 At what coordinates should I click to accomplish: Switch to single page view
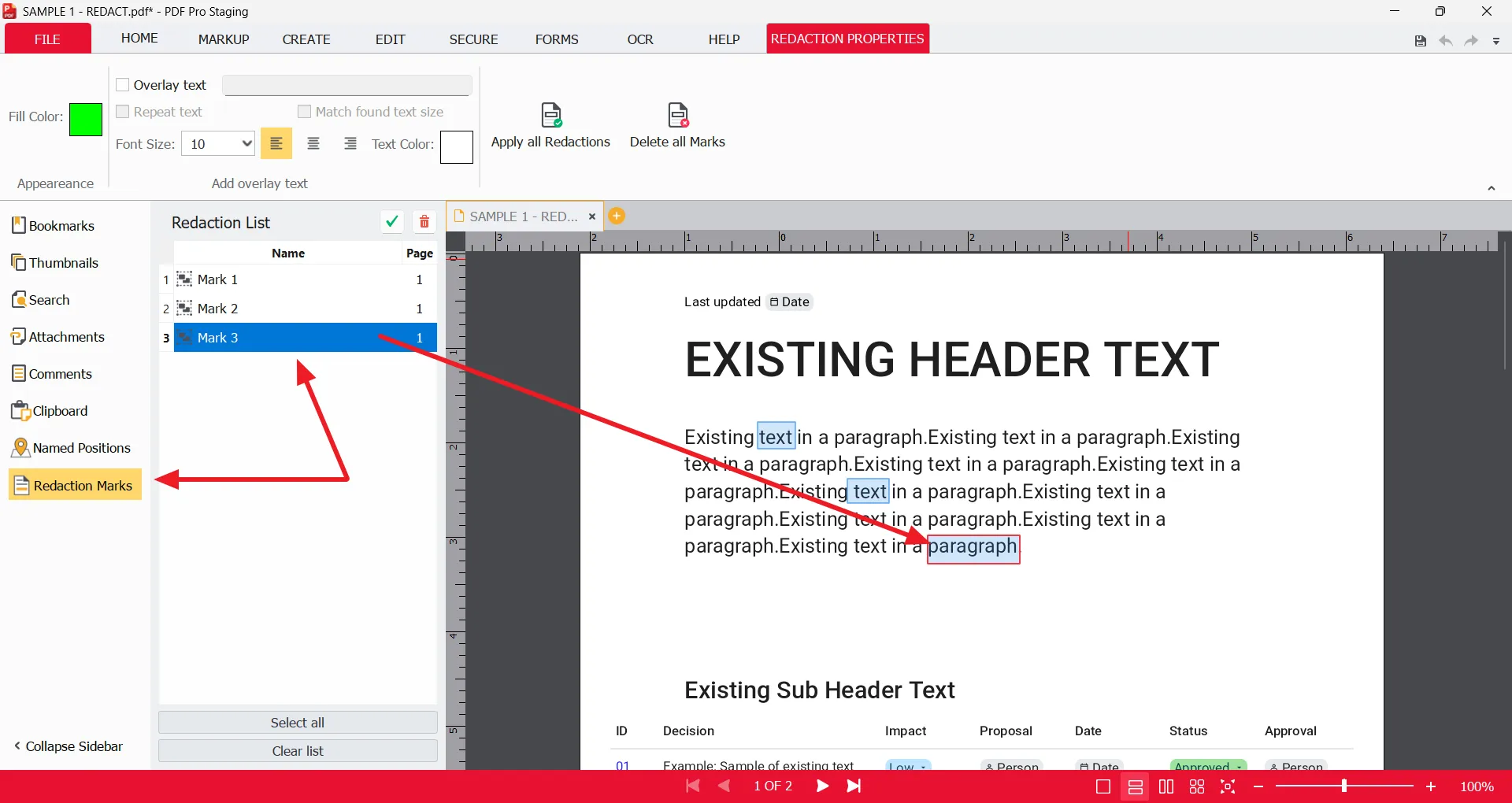1103,786
